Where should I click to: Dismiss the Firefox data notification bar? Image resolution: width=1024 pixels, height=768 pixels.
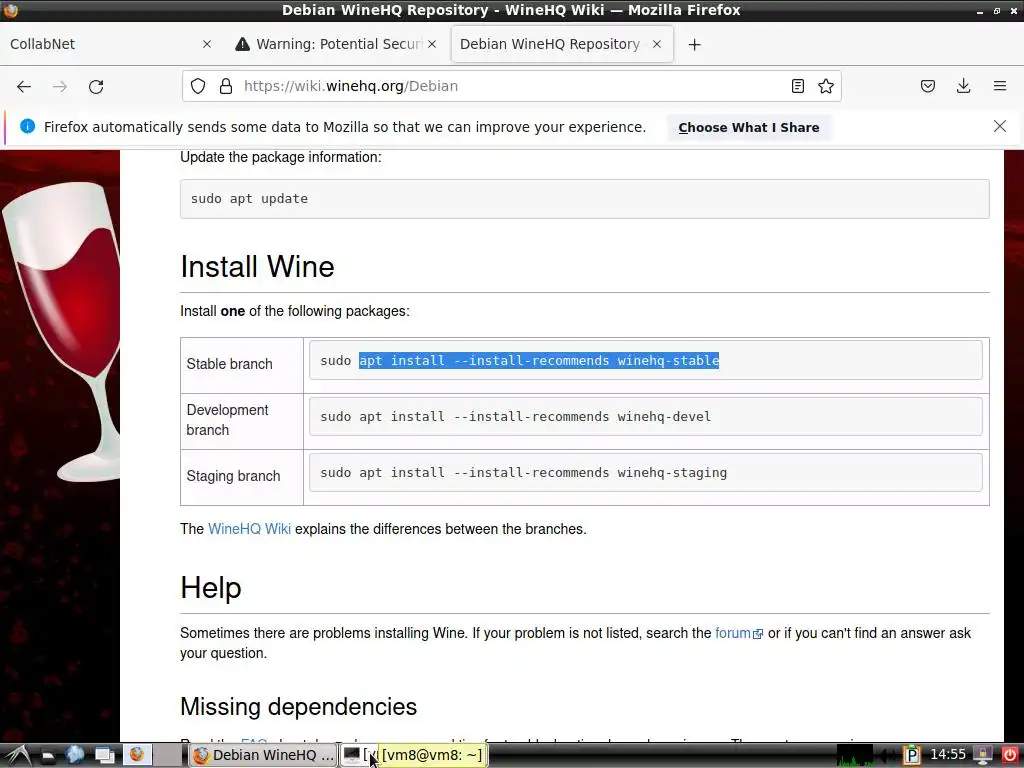1000,126
